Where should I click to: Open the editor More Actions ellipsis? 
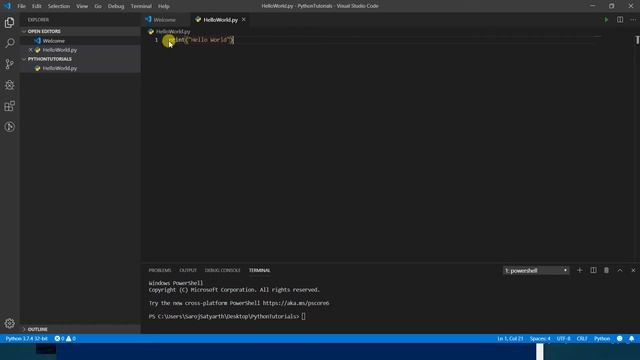pos(633,20)
